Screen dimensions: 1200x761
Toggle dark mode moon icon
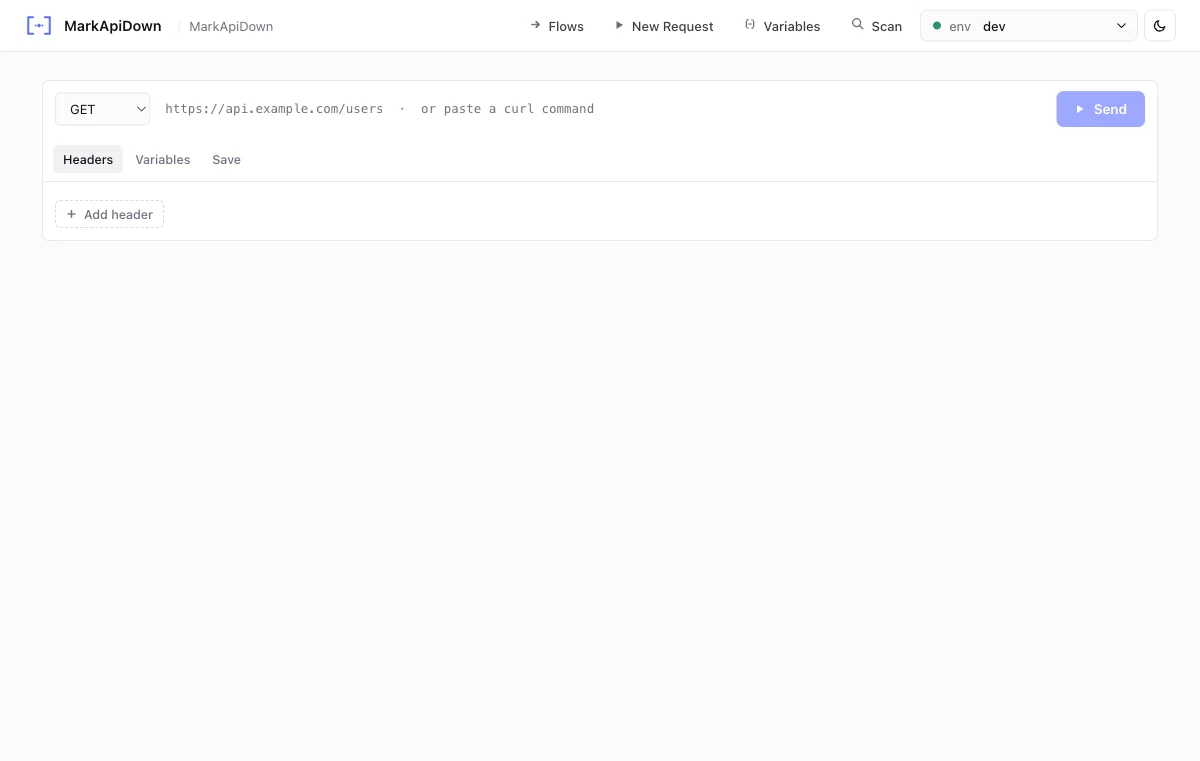tap(1160, 26)
